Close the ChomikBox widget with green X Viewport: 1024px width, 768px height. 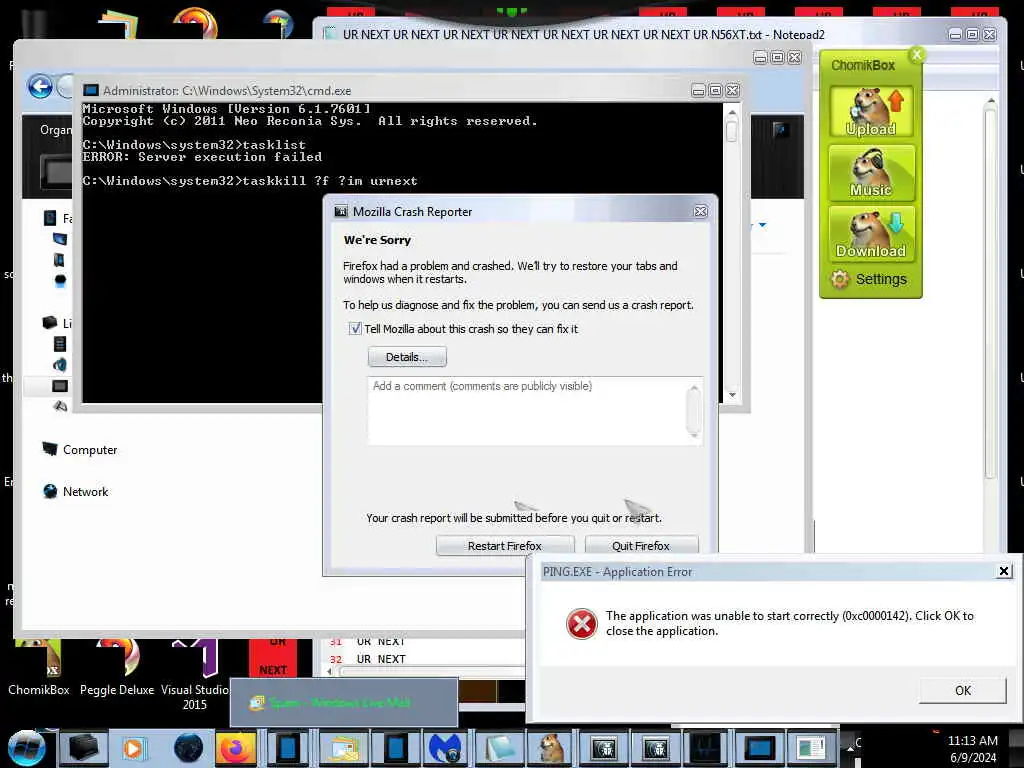tap(917, 55)
